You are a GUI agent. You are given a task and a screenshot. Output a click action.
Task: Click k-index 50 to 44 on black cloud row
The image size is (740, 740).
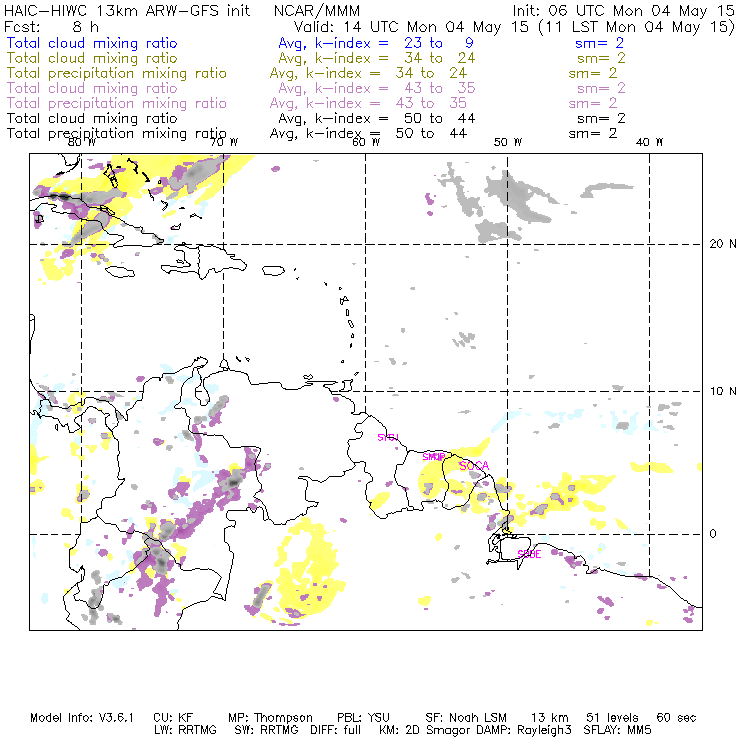point(377,118)
